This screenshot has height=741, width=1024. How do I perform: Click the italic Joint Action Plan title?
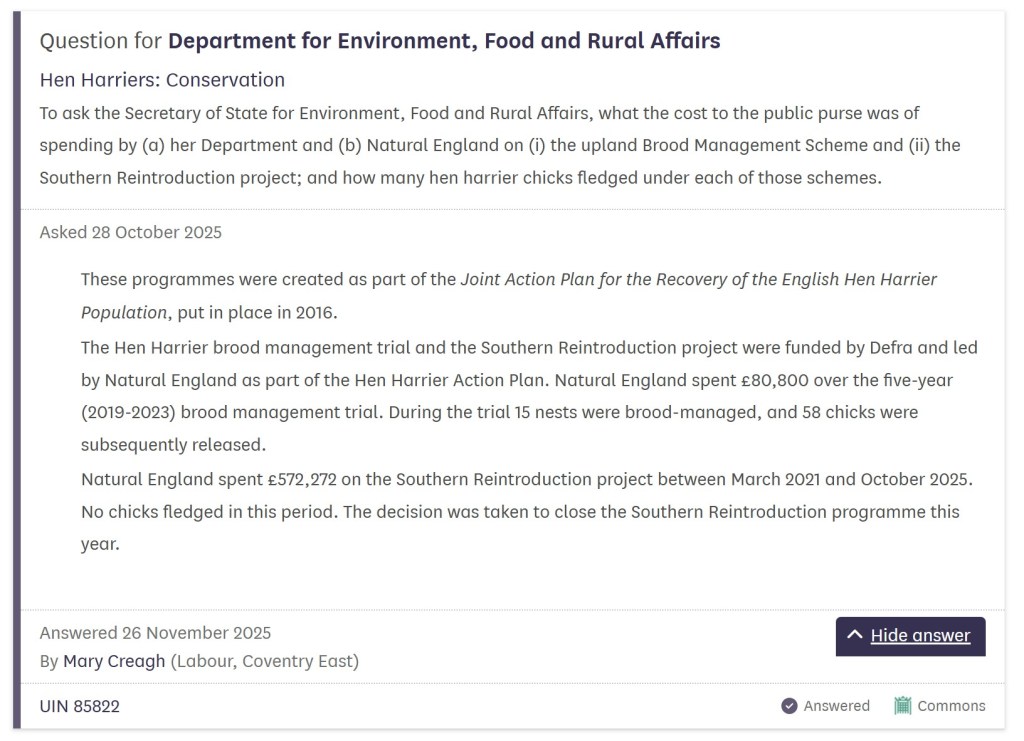click(698, 279)
